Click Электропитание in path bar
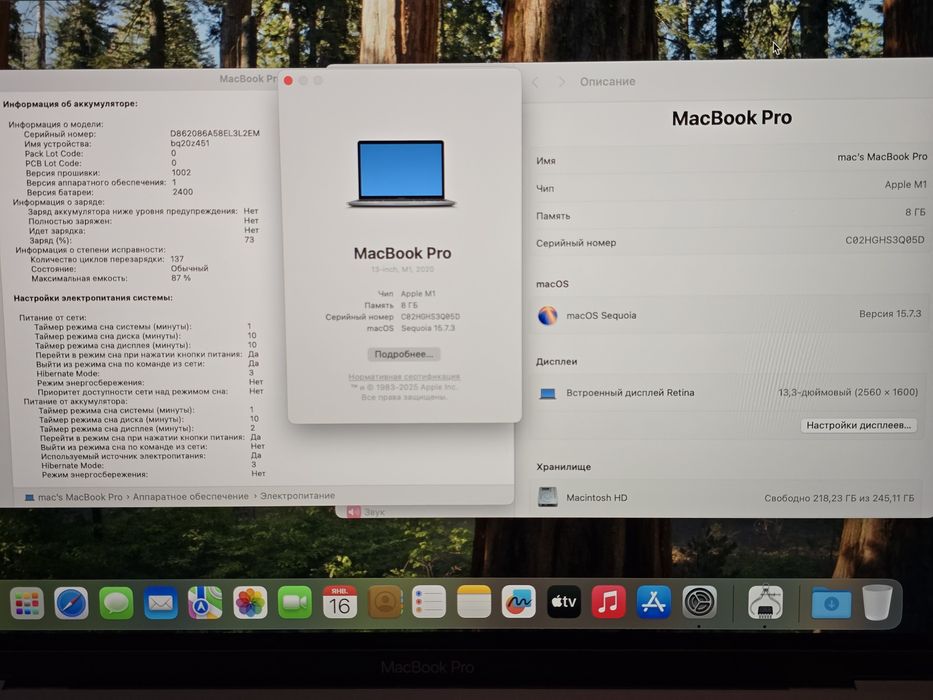Screen dimensions: 933x700 coord(297,495)
